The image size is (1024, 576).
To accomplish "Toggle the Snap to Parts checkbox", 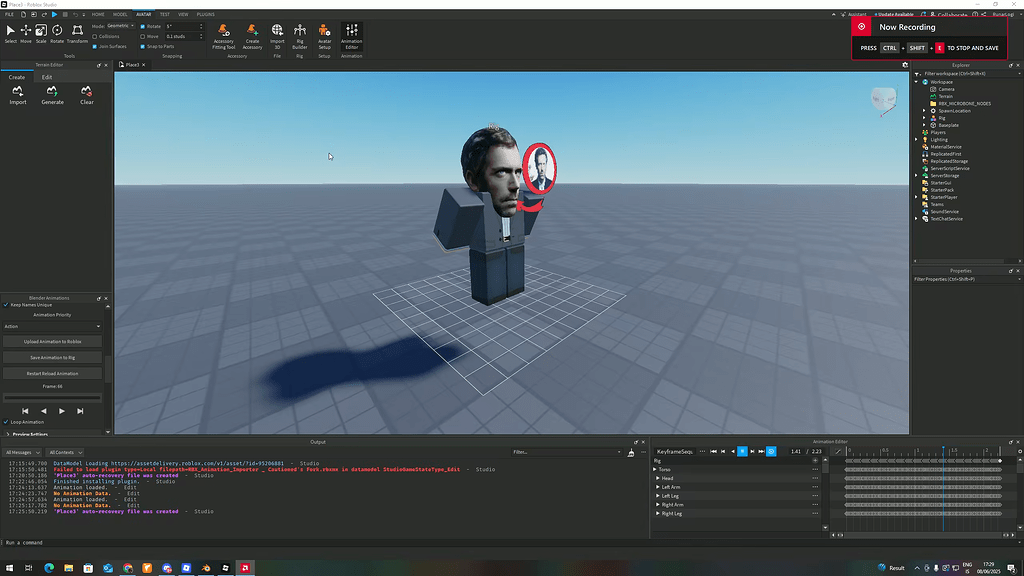I will click(142, 46).
